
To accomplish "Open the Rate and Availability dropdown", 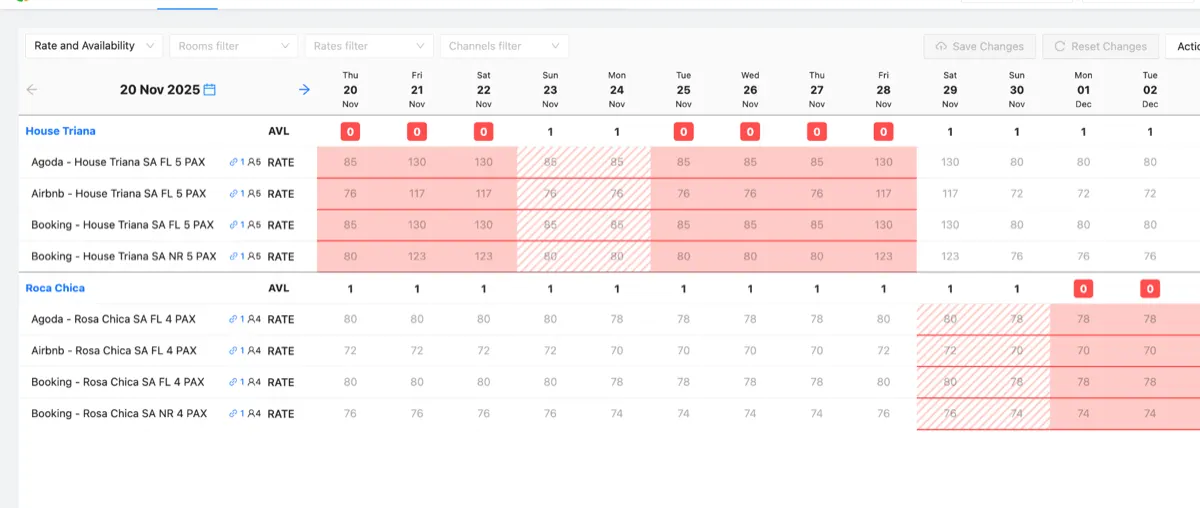I will click(x=94, y=46).
